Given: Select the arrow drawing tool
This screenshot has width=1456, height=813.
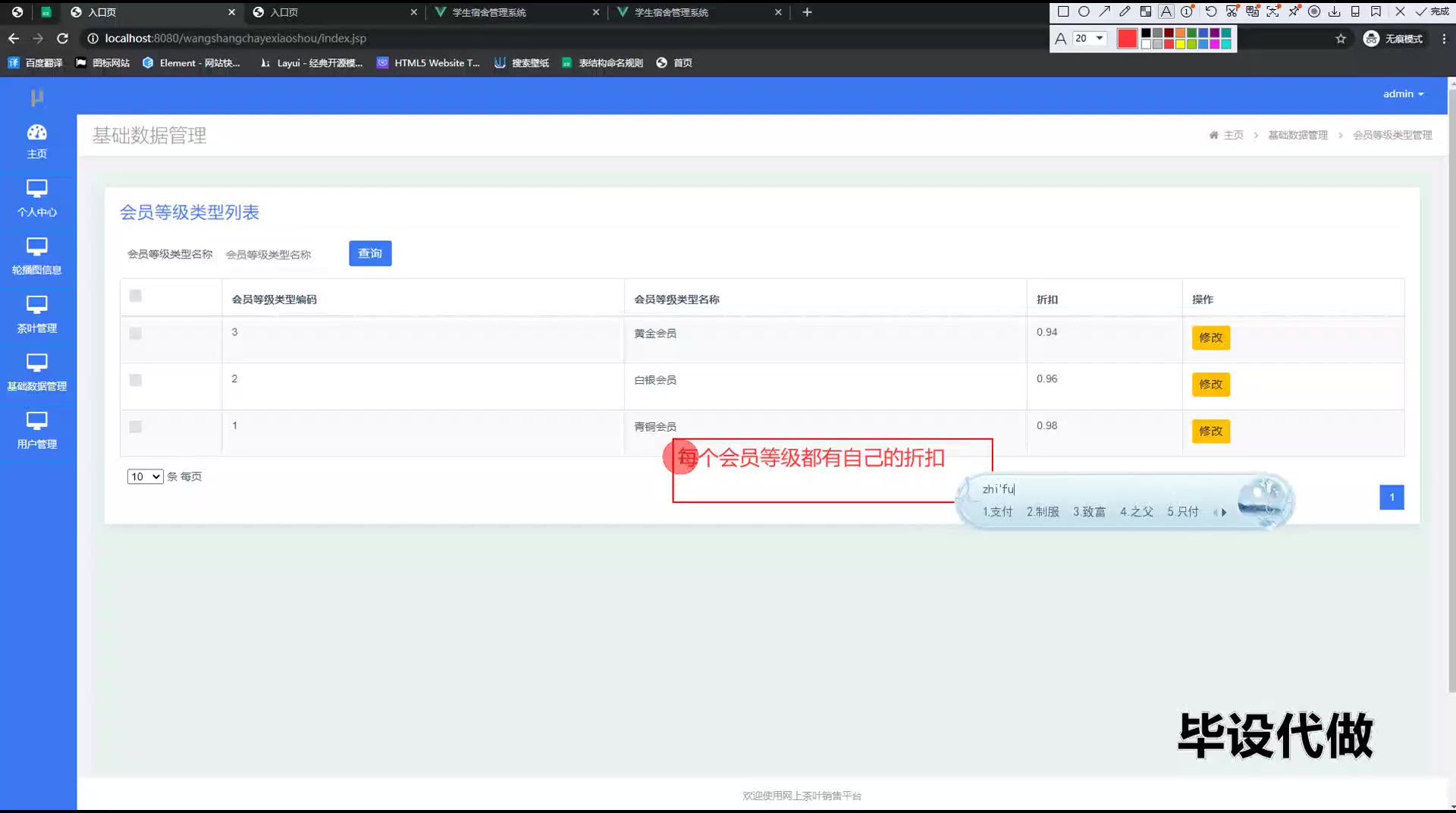Looking at the screenshot, I should [x=1105, y=11].
